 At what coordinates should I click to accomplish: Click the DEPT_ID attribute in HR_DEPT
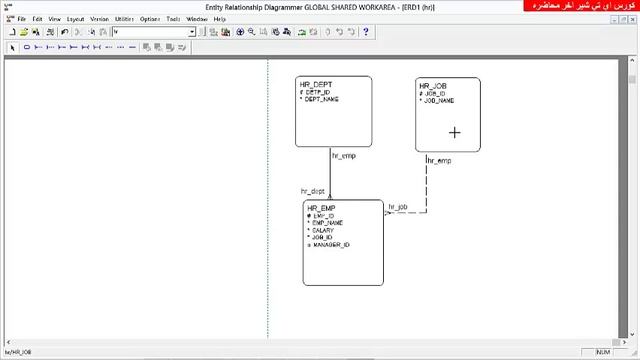click(318, 93)
